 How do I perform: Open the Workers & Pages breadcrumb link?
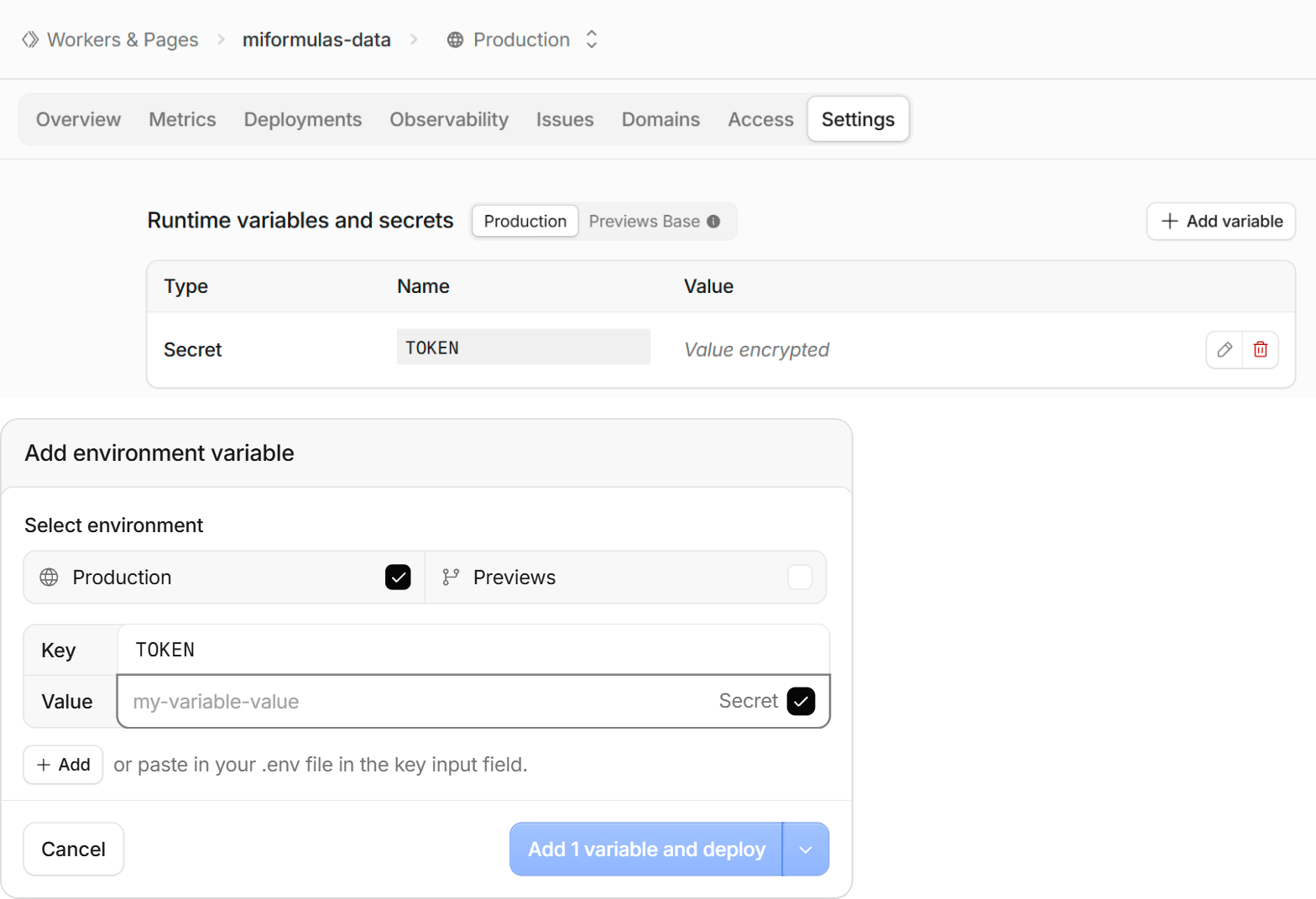pos(123,39)
